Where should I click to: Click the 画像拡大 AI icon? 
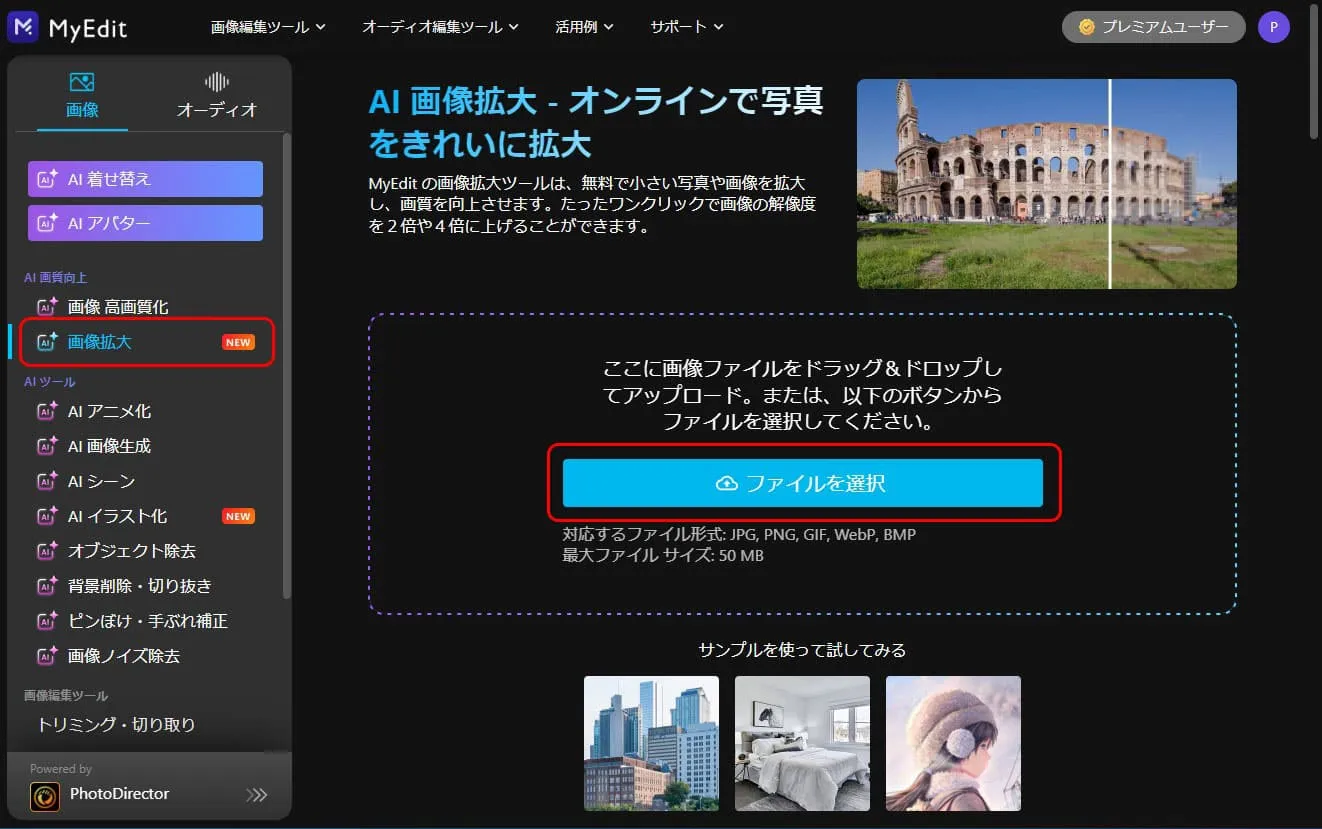[x=47, y=342]
